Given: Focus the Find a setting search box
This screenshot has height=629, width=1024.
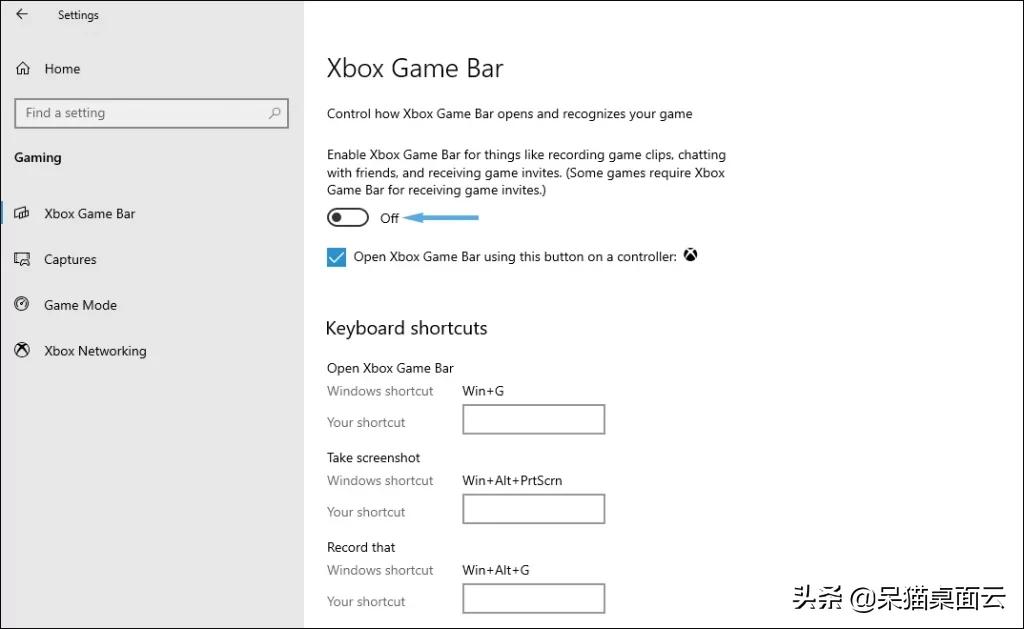Looking at the screenshot, I should [x=151, y=113].
